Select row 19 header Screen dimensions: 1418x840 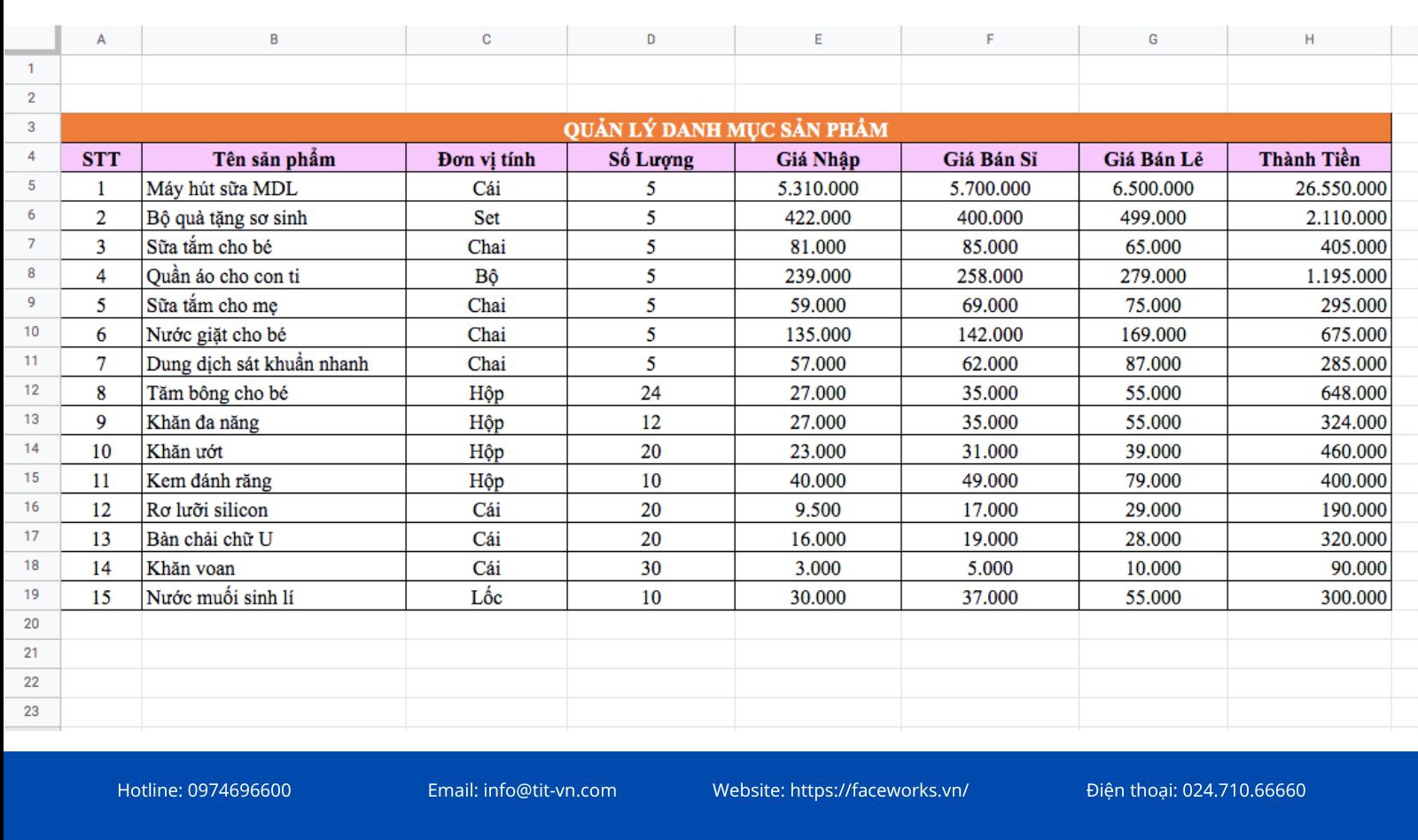[x=31, y=595]
